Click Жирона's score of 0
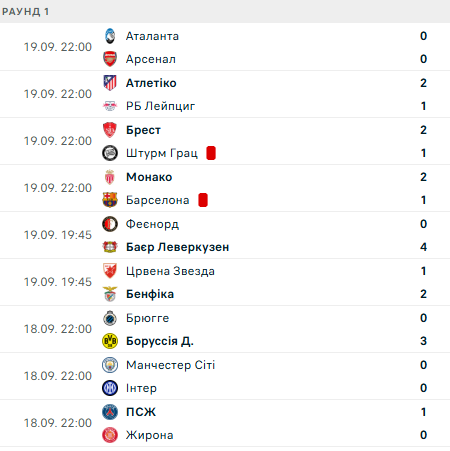This screenshot has height=451, width=450. [423, 435]
